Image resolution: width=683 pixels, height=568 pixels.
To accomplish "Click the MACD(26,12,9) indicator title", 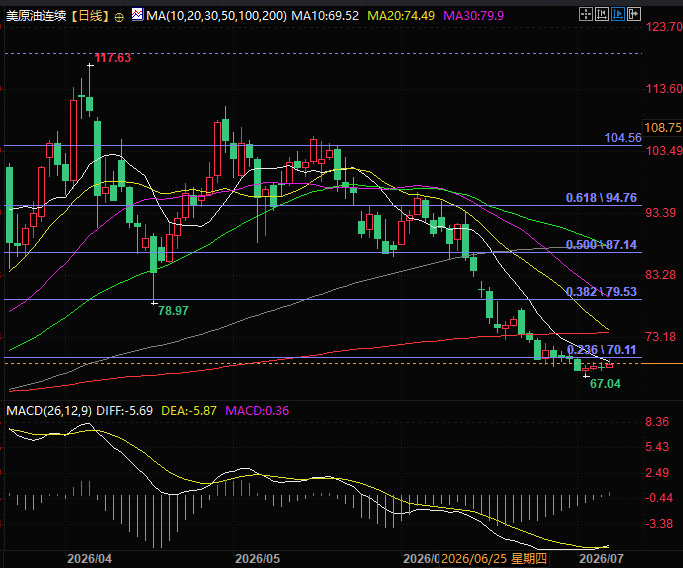I will [x=49, y=411].
